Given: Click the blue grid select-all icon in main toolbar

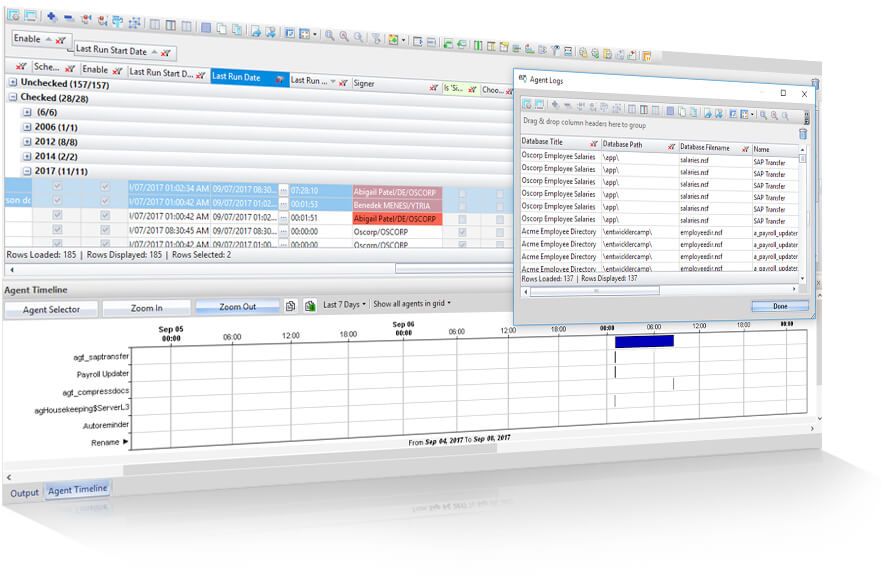Looking at the screenshot, I should click(206, 28).
